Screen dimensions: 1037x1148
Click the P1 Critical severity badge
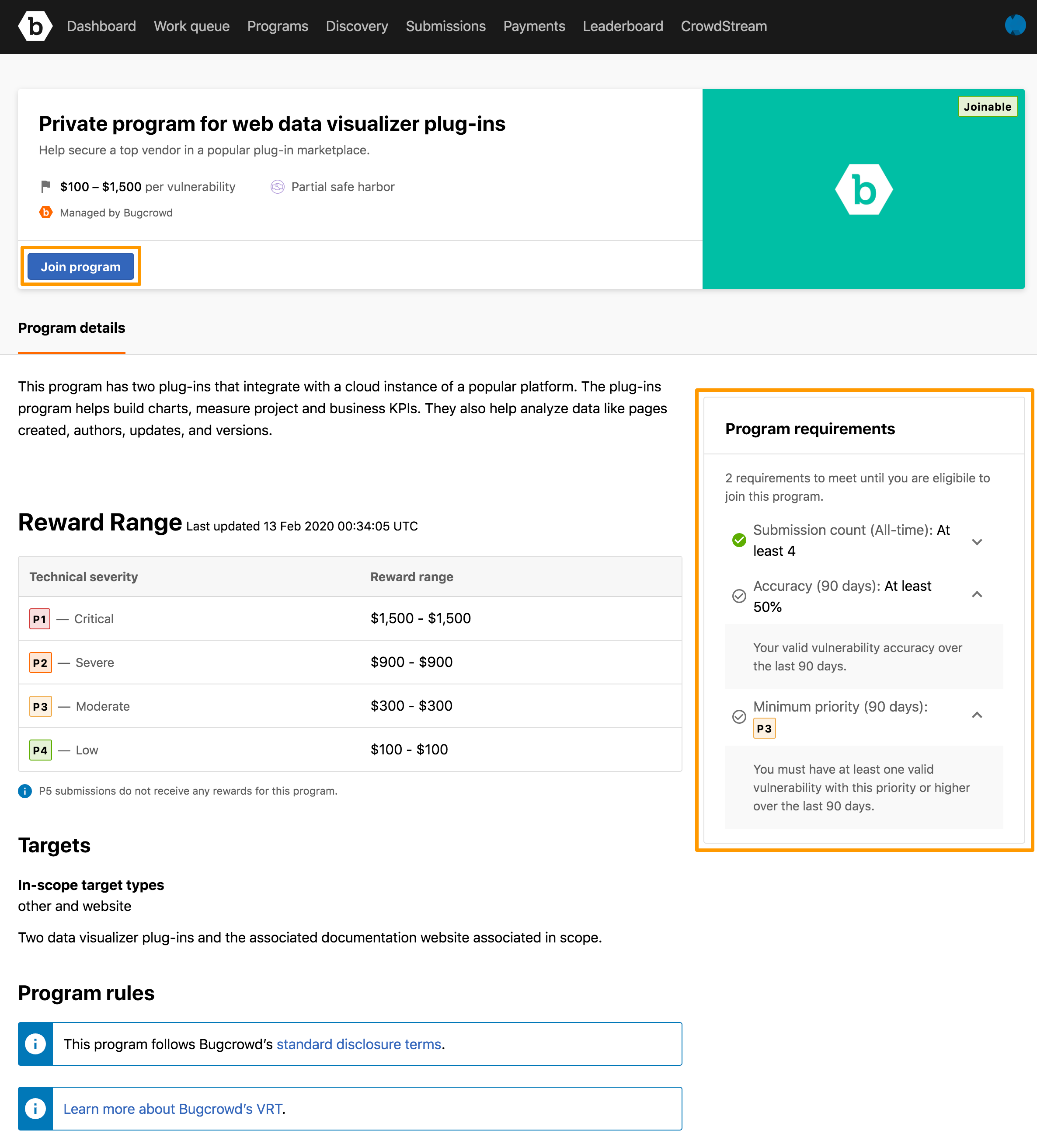tap(40, 619)
